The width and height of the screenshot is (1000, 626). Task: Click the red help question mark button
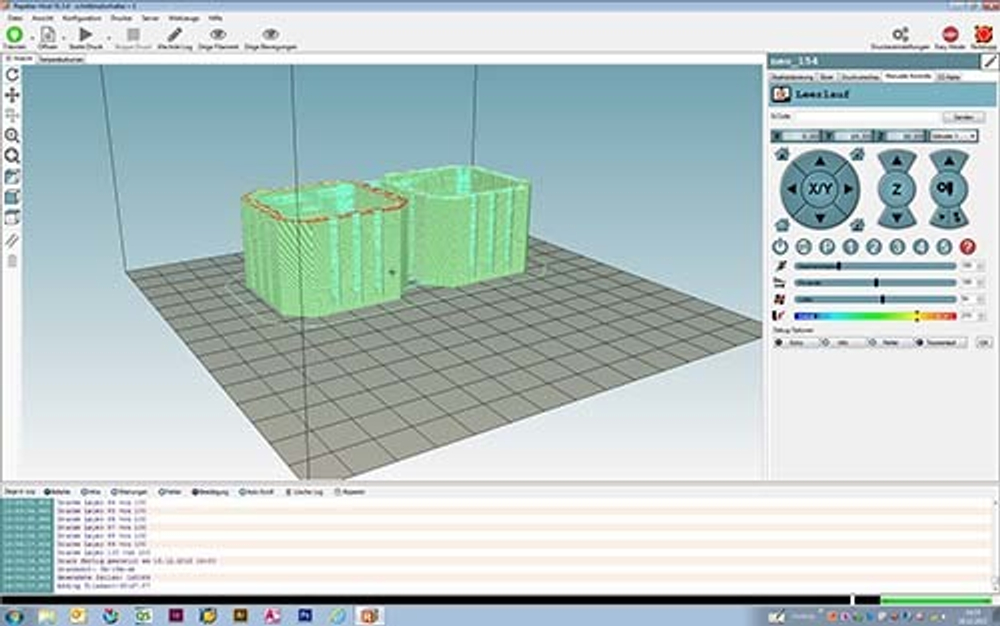967,247
